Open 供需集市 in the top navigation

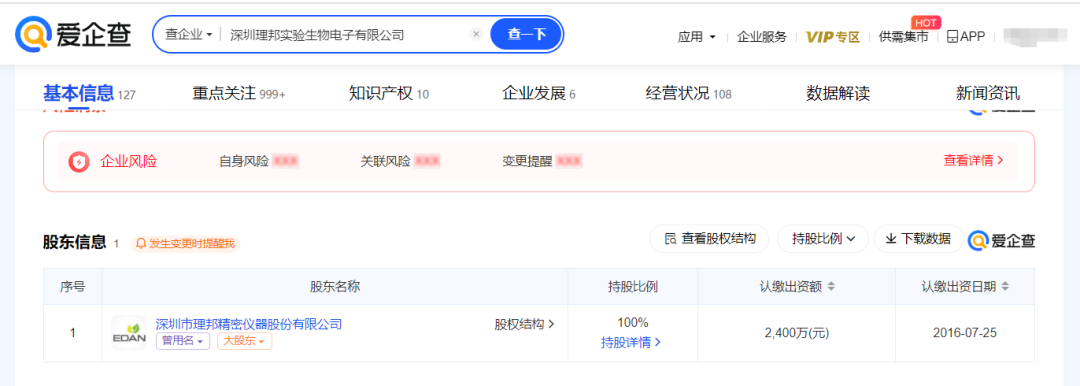coord(904,37)
